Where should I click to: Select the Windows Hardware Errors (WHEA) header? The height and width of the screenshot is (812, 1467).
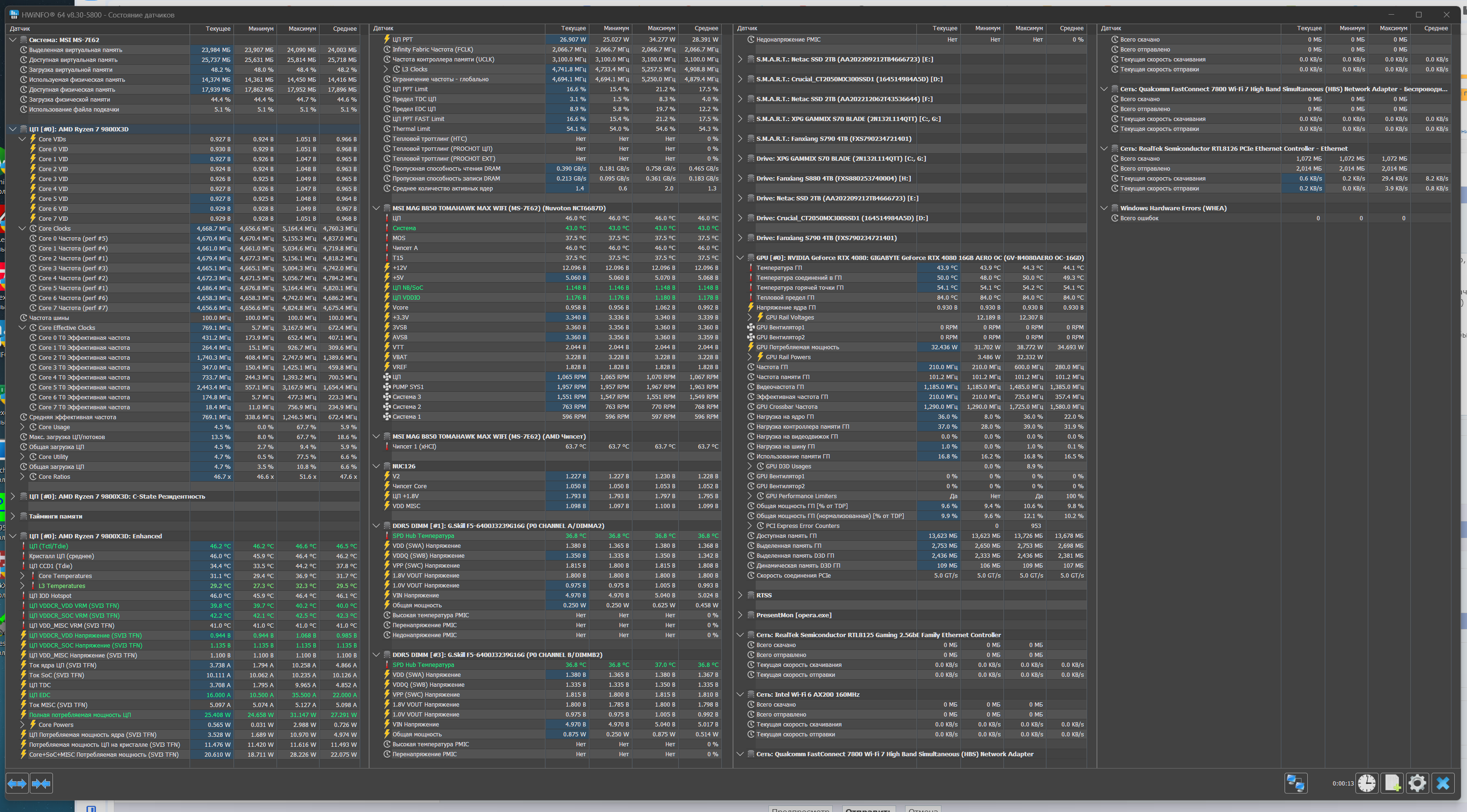point(1173,208)
